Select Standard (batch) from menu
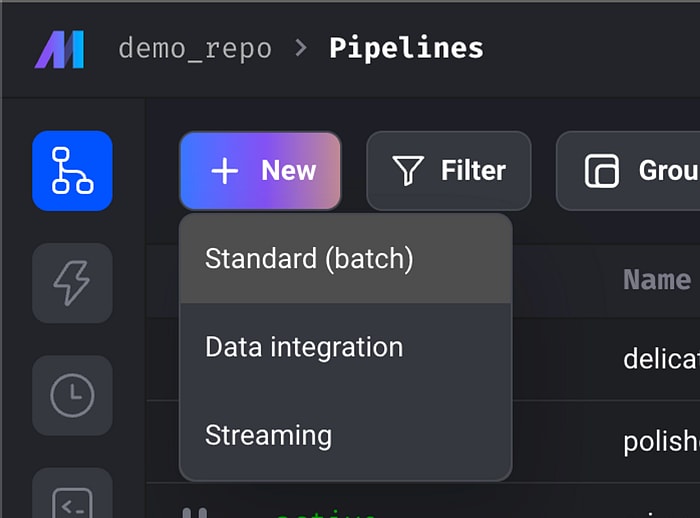The width and height of the screenshot is (700, 518). point(346,259)
